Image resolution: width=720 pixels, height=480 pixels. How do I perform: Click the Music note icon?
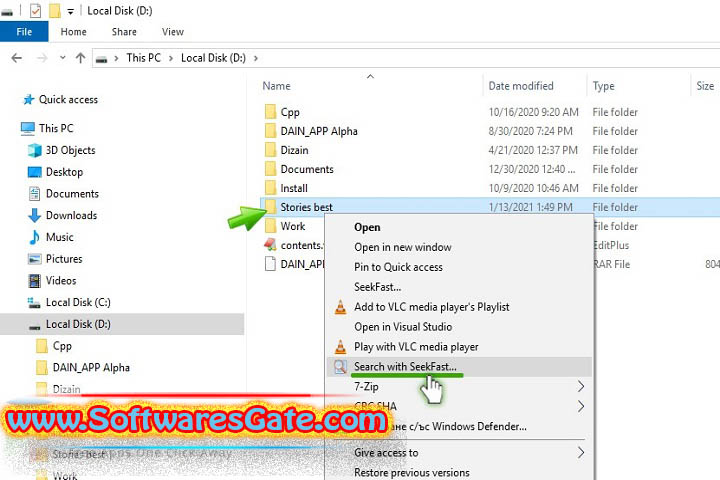(34, 237)
